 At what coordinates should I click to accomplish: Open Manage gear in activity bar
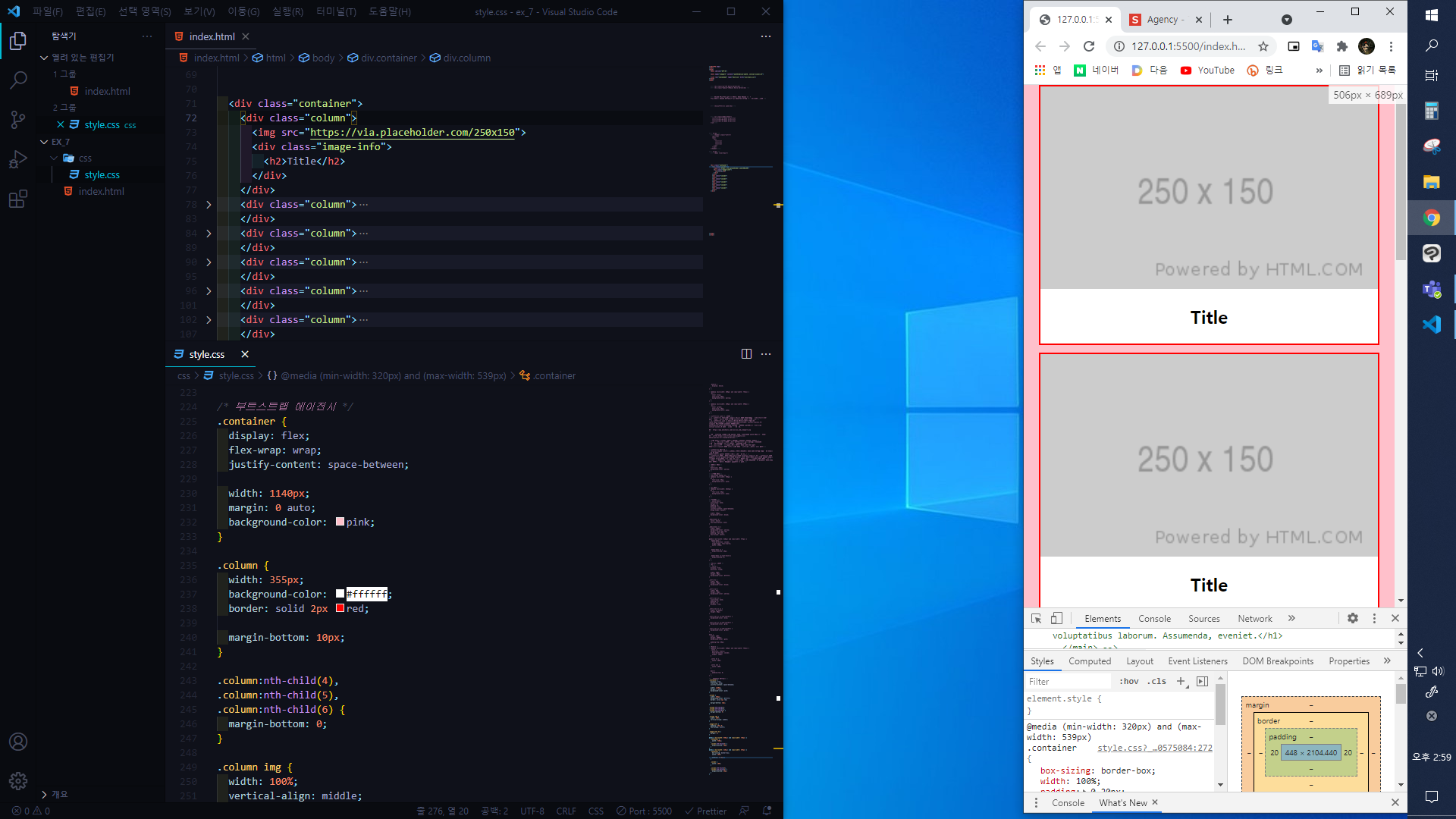click(18, 780)
